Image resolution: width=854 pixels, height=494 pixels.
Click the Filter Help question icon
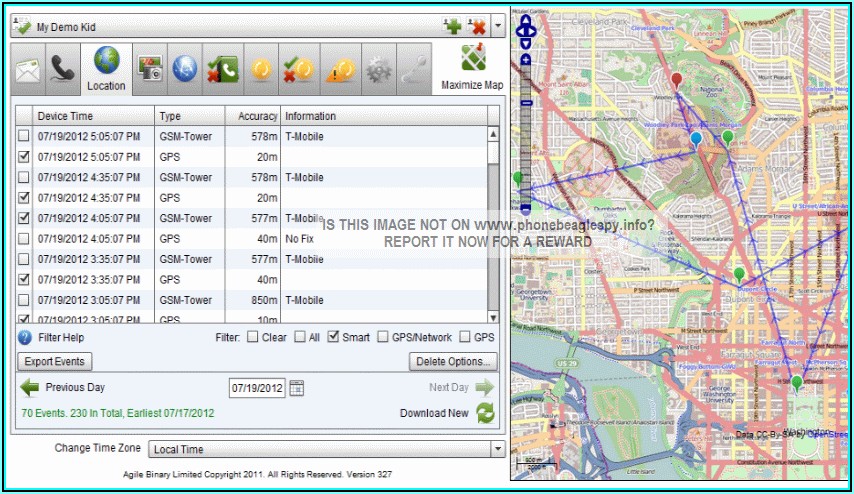pos(25,338)
